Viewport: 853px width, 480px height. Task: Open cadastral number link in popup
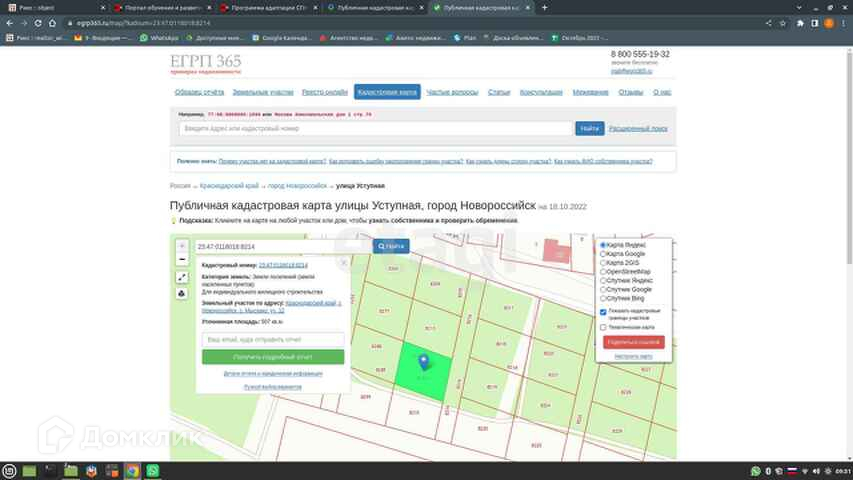[x=283, y=266]
